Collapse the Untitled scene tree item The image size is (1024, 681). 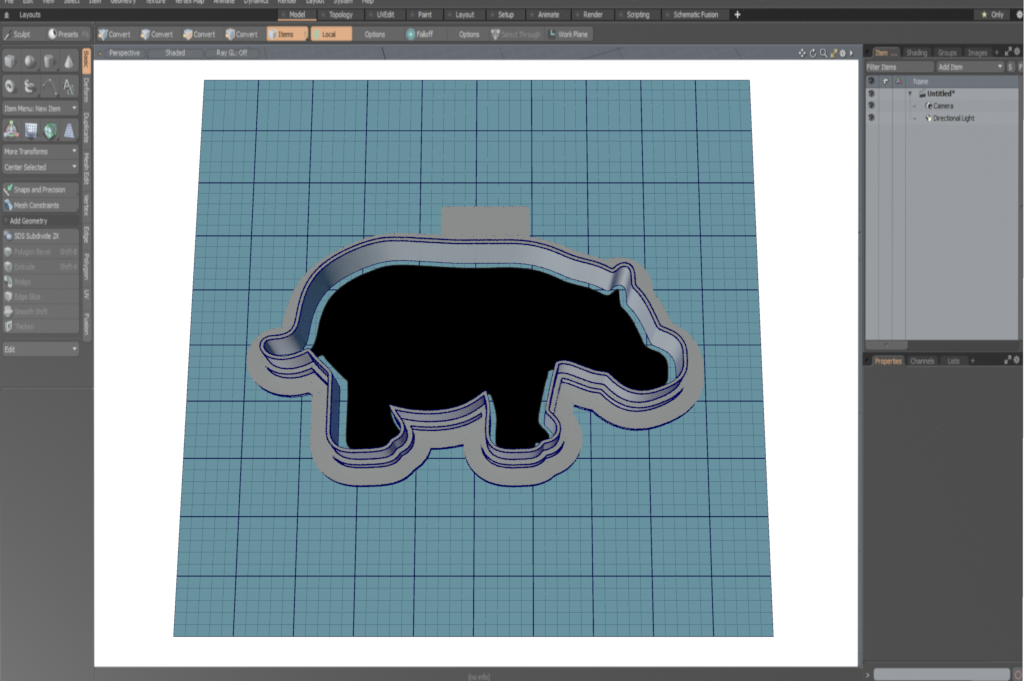tap(910, 93)
